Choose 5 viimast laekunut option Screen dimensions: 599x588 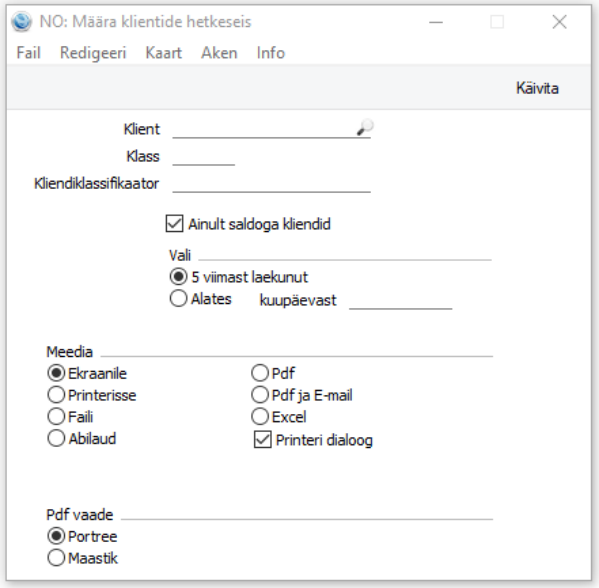178,277
